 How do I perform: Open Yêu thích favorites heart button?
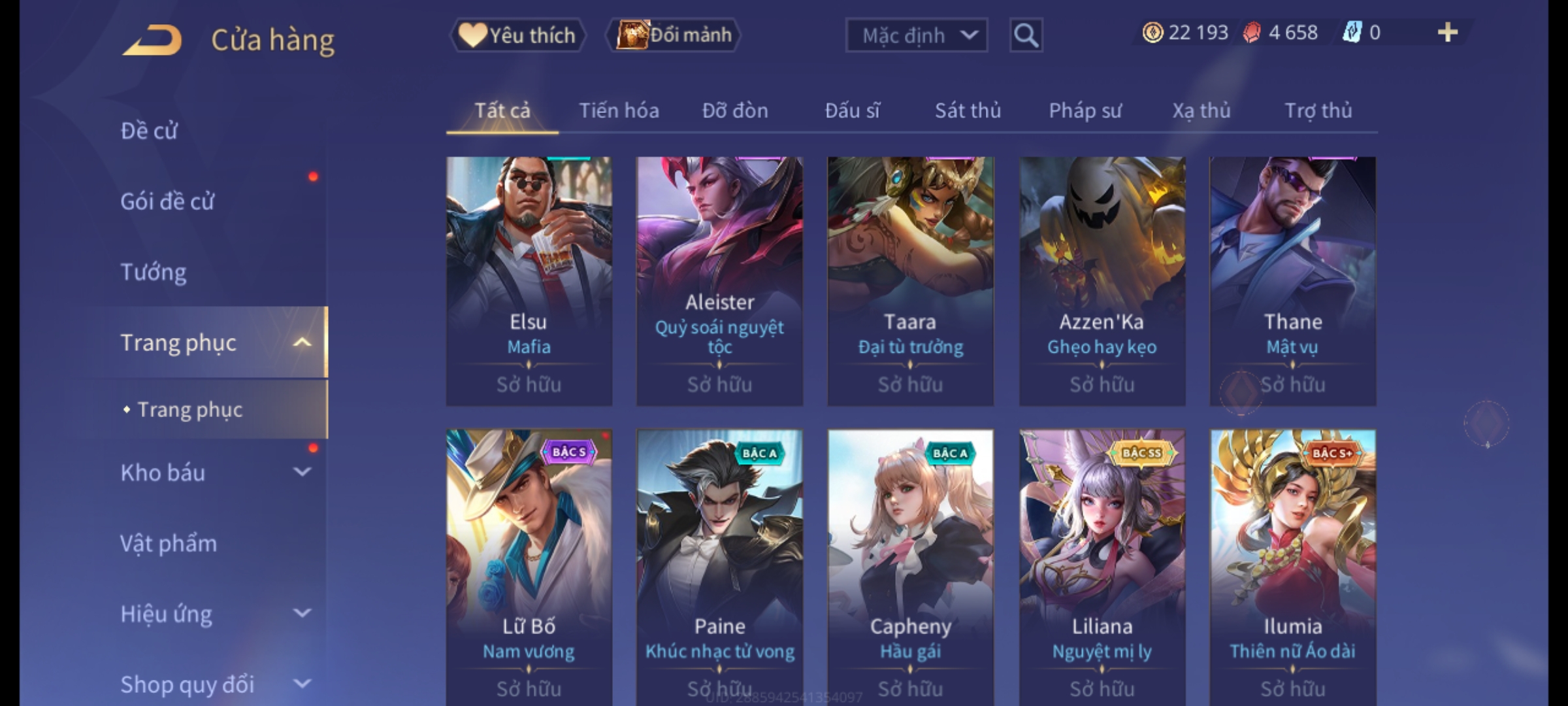point(518,35)
